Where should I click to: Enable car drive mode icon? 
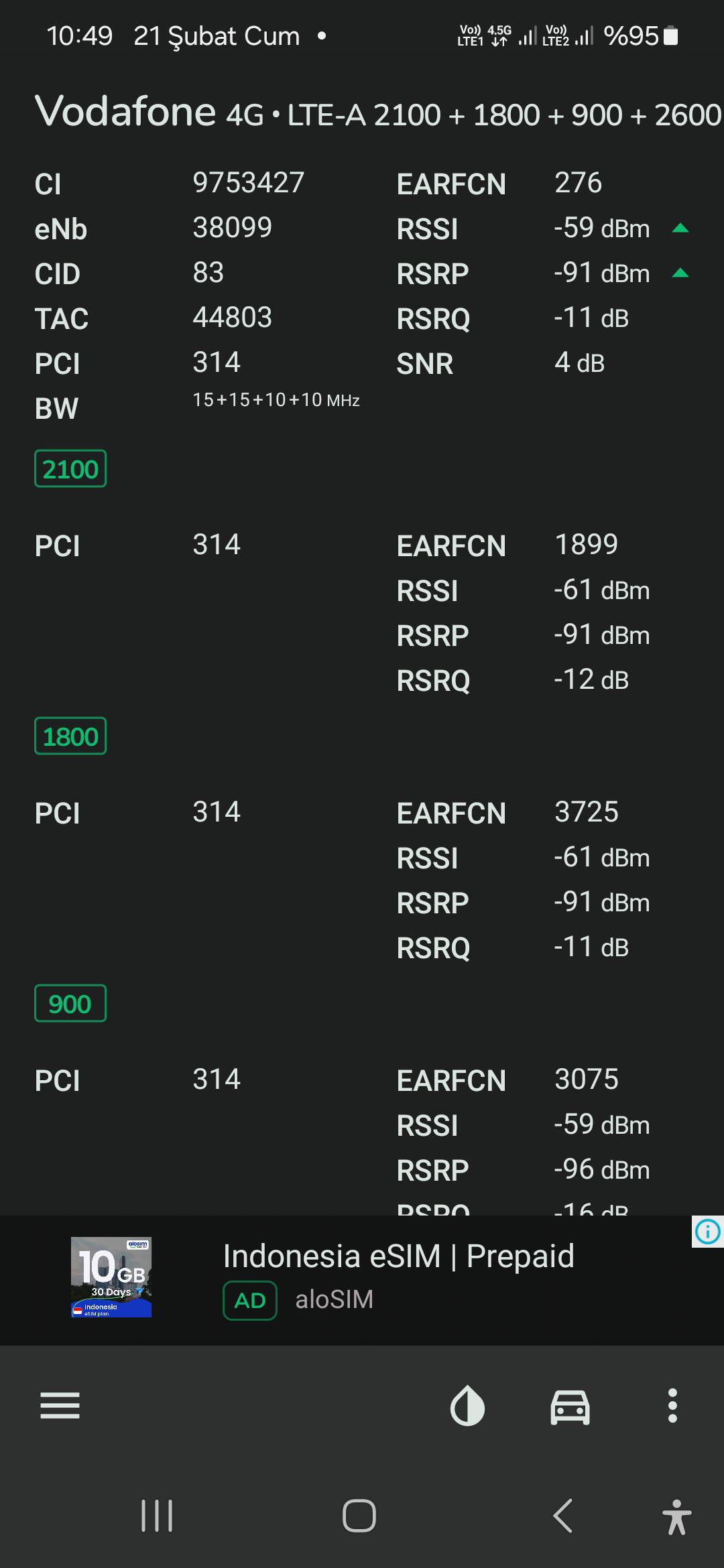(570, 1406)
